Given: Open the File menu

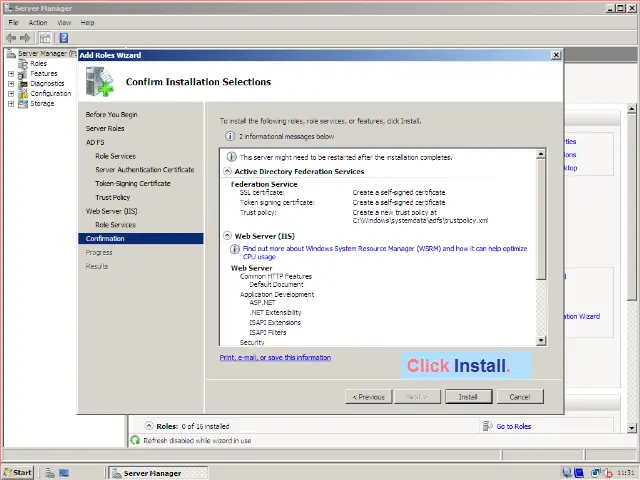Looking at the screenshot, I should pyautogui.click(x=13, y=22).
